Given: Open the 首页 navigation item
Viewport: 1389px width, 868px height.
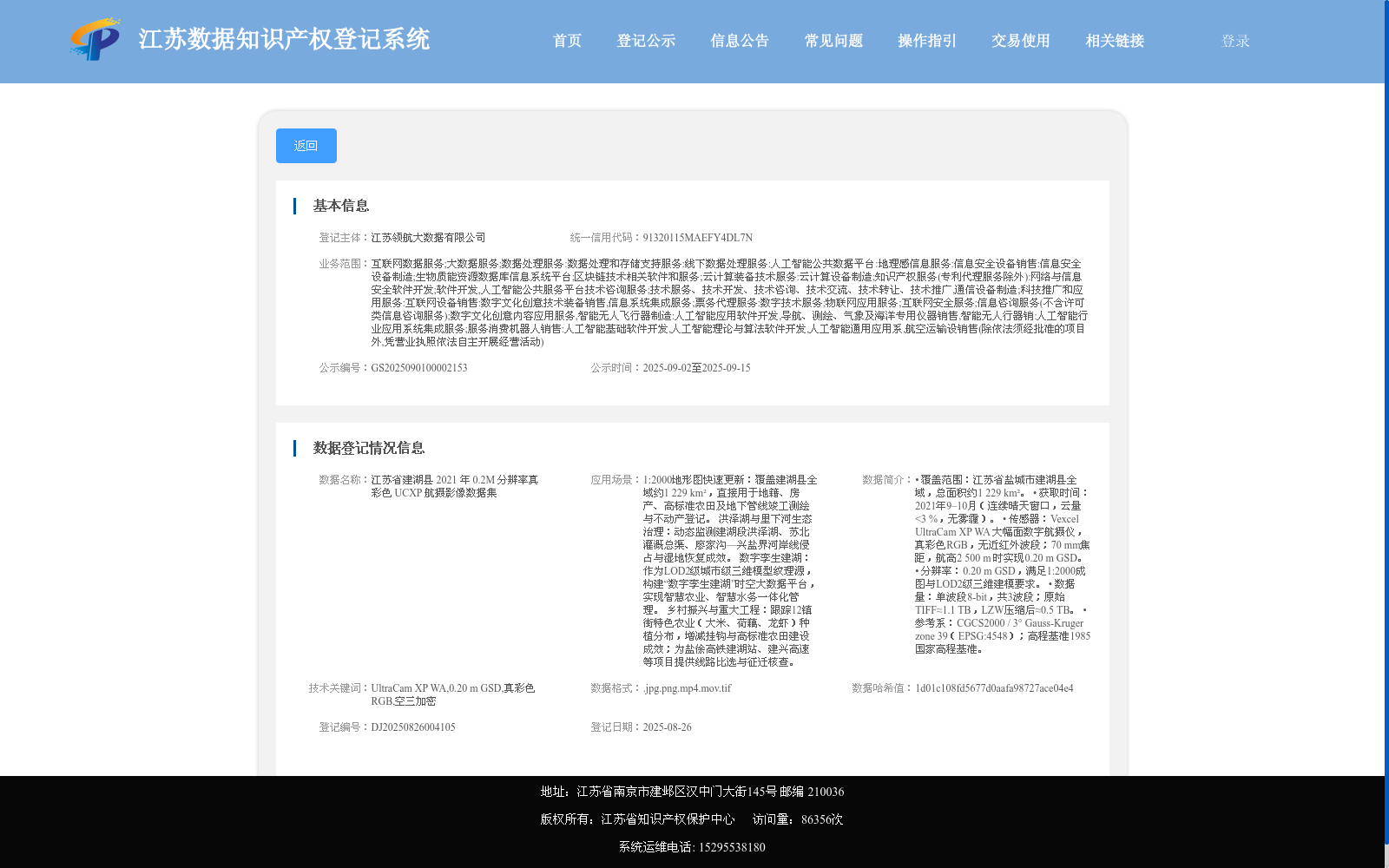Looking at the screenshot, I should 567,41.
